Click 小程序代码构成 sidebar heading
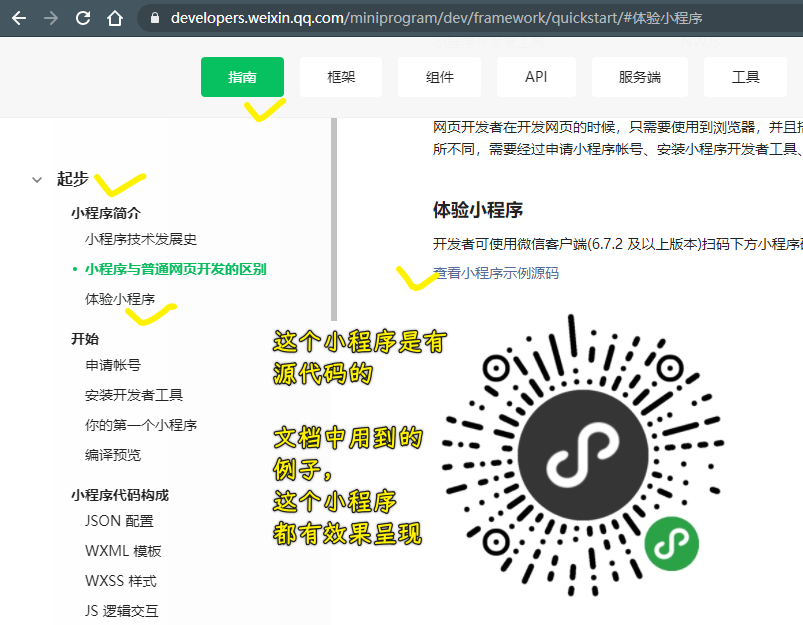This screenshot has height=625, width=803. click(120, 495)
